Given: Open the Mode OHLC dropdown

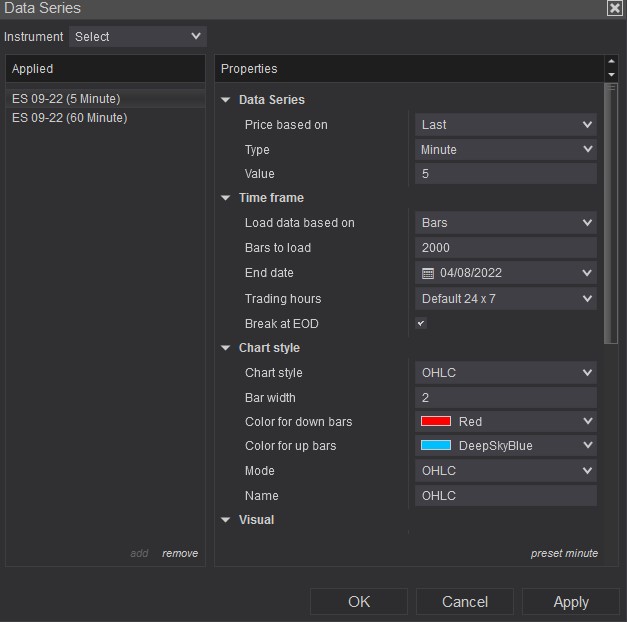Looking at the screenshot, I should click(506, 471).
